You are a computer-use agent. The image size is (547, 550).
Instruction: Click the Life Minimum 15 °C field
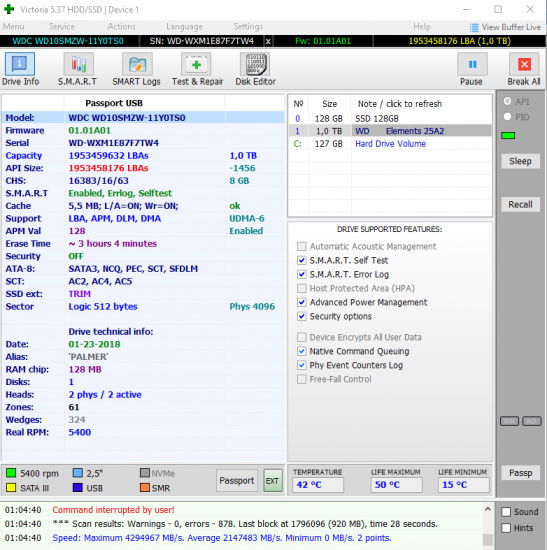[463, 485]
